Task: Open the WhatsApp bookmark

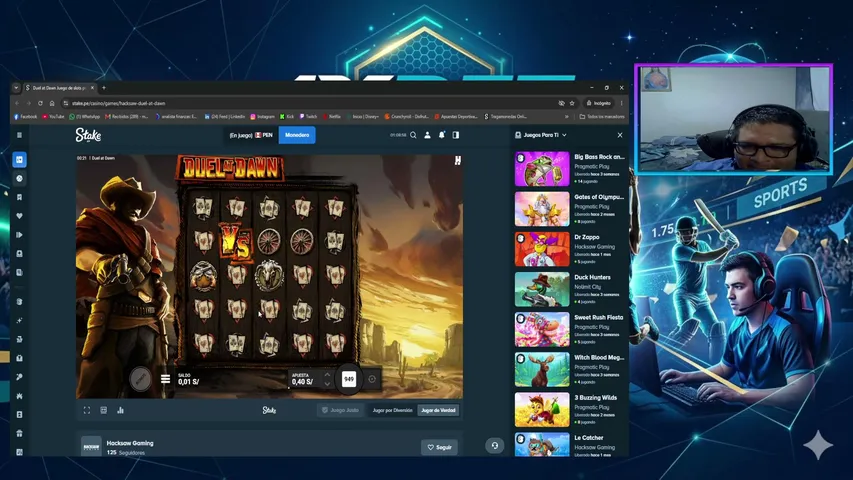Action: [84, 116]
